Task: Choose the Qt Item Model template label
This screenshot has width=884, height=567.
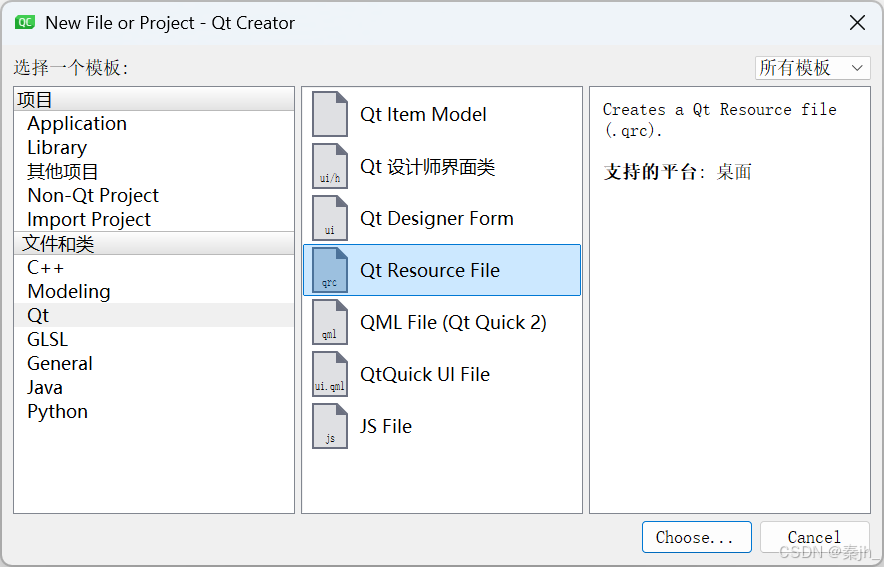Action: pos(423,114)
